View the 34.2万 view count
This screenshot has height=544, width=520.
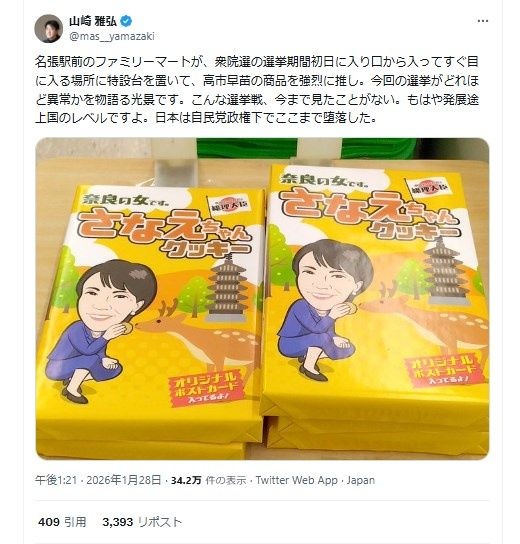(x=186, y=481)
